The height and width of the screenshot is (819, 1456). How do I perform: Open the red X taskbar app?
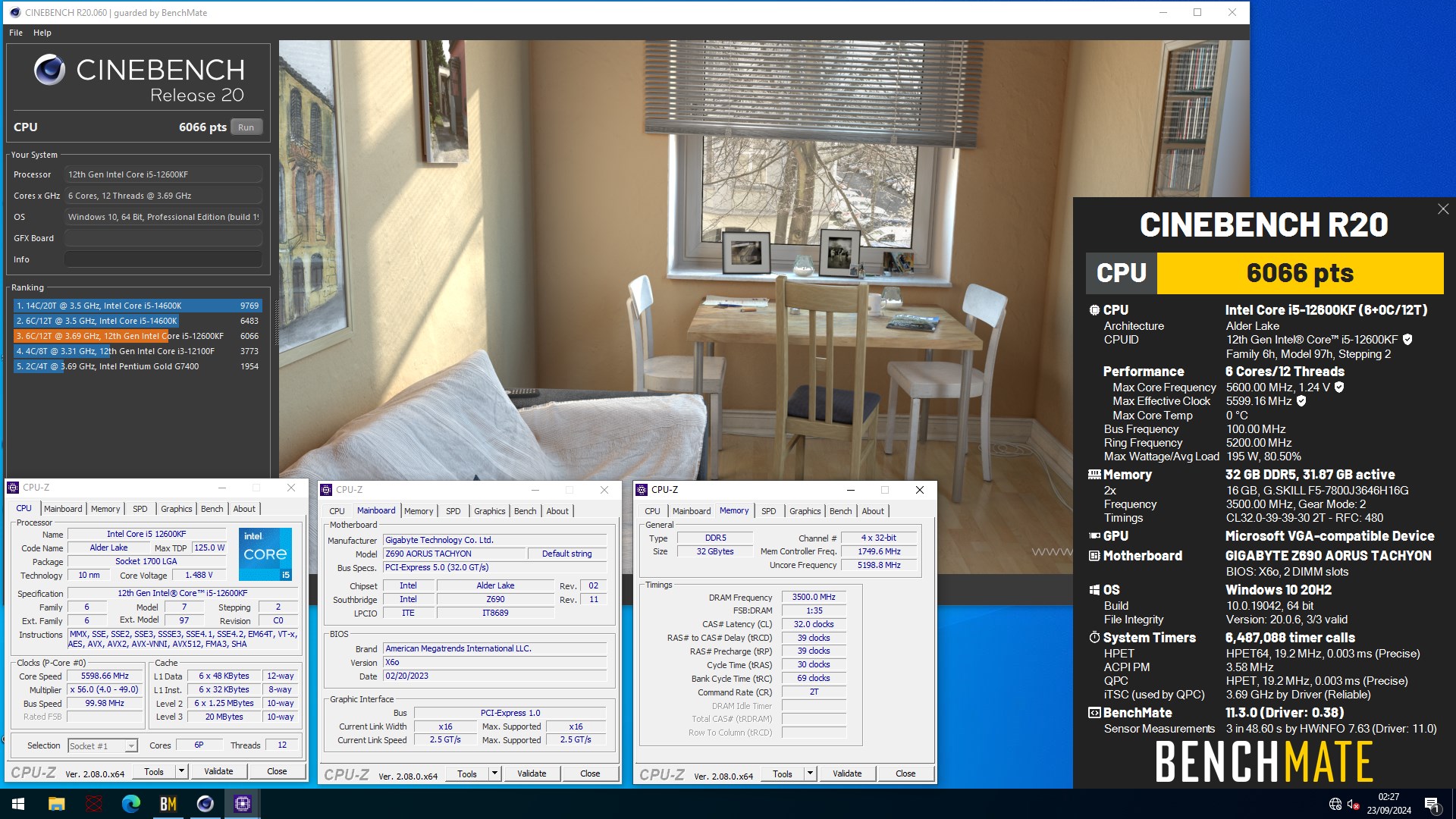click(x=94, y=804)
